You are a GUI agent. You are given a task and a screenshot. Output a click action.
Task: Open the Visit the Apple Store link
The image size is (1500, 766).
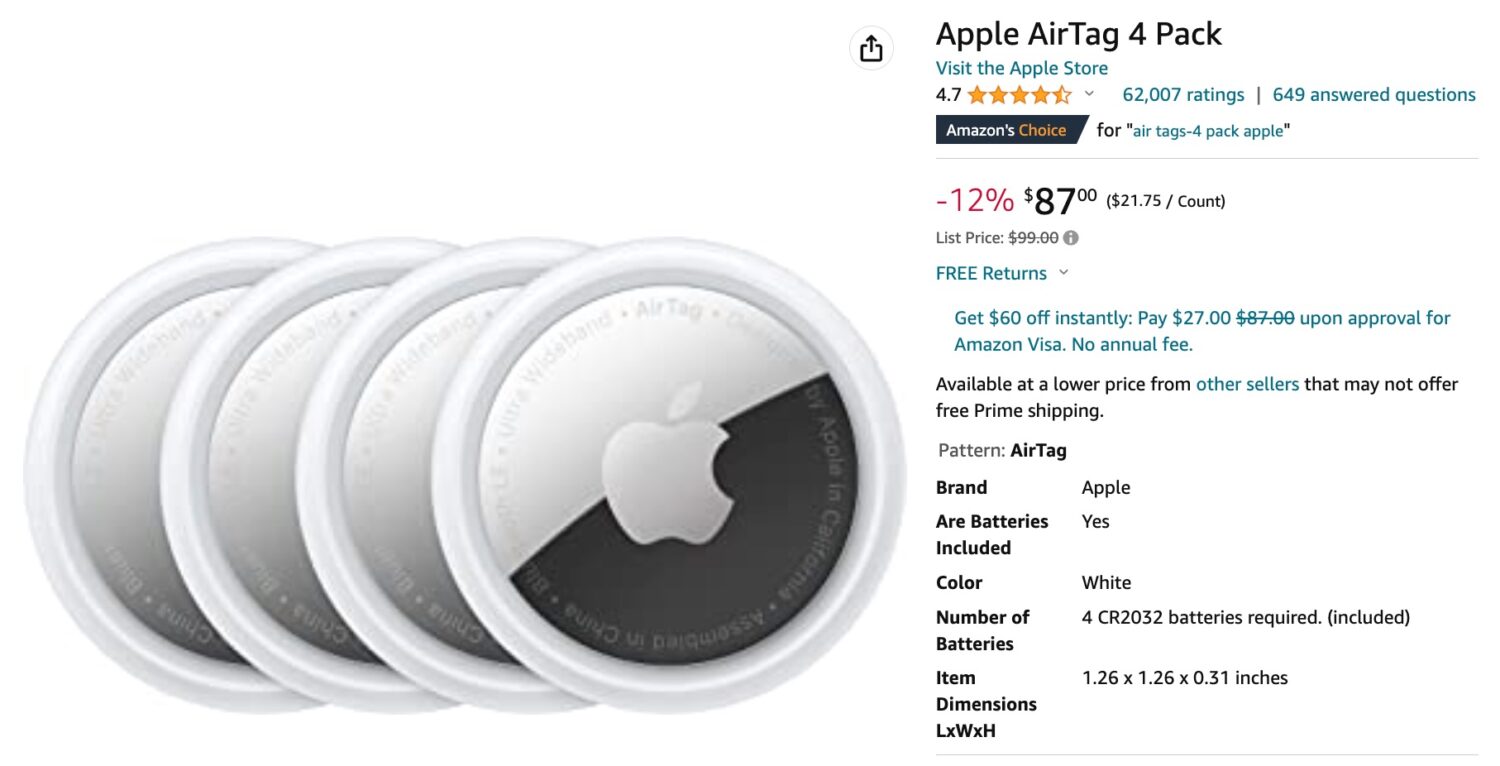(1021, 68)
